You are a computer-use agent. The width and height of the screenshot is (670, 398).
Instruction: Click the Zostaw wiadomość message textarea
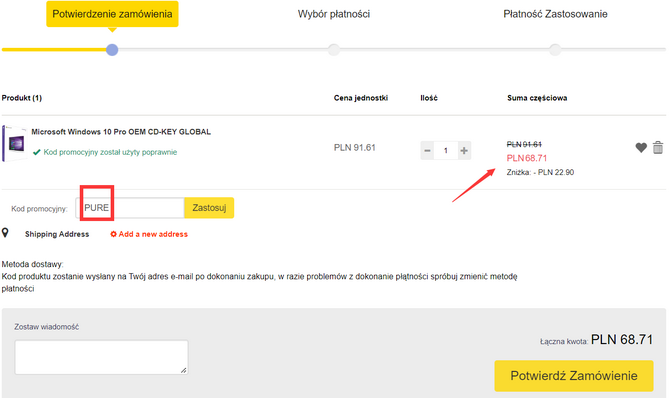click(101, 357)
